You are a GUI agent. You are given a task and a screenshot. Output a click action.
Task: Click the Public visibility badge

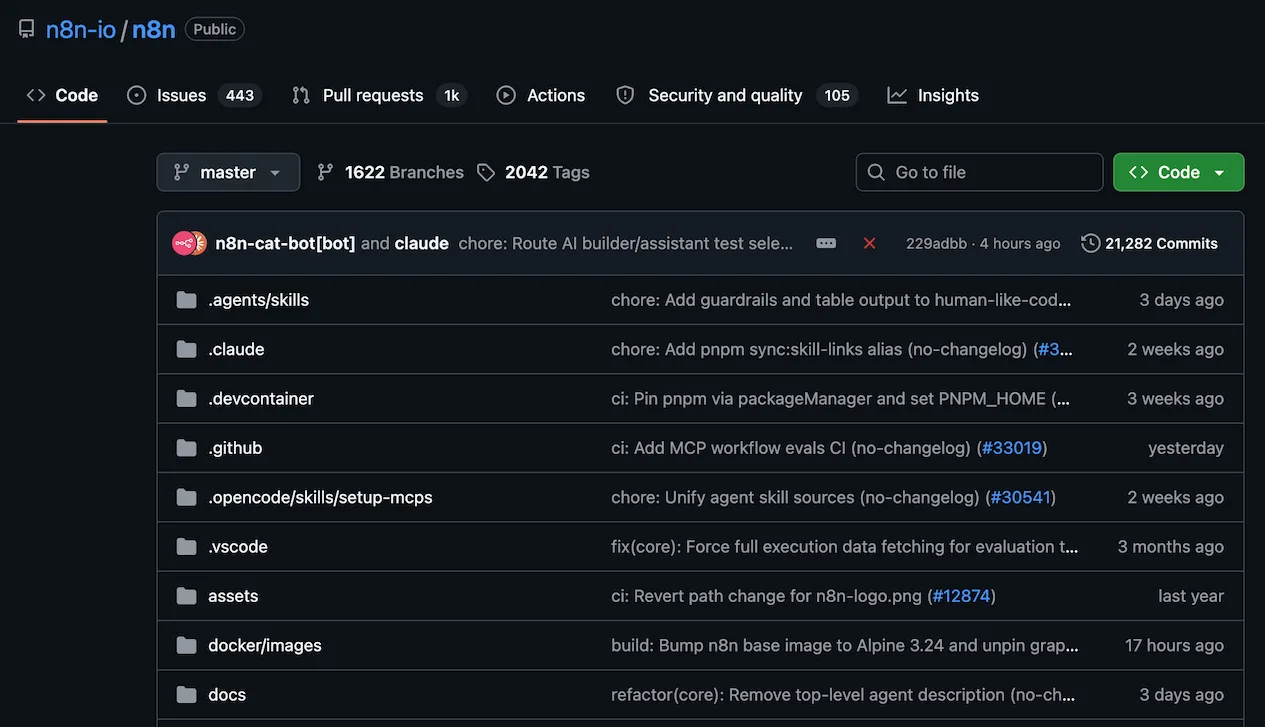pyautogui.click(x=215, y=29)
